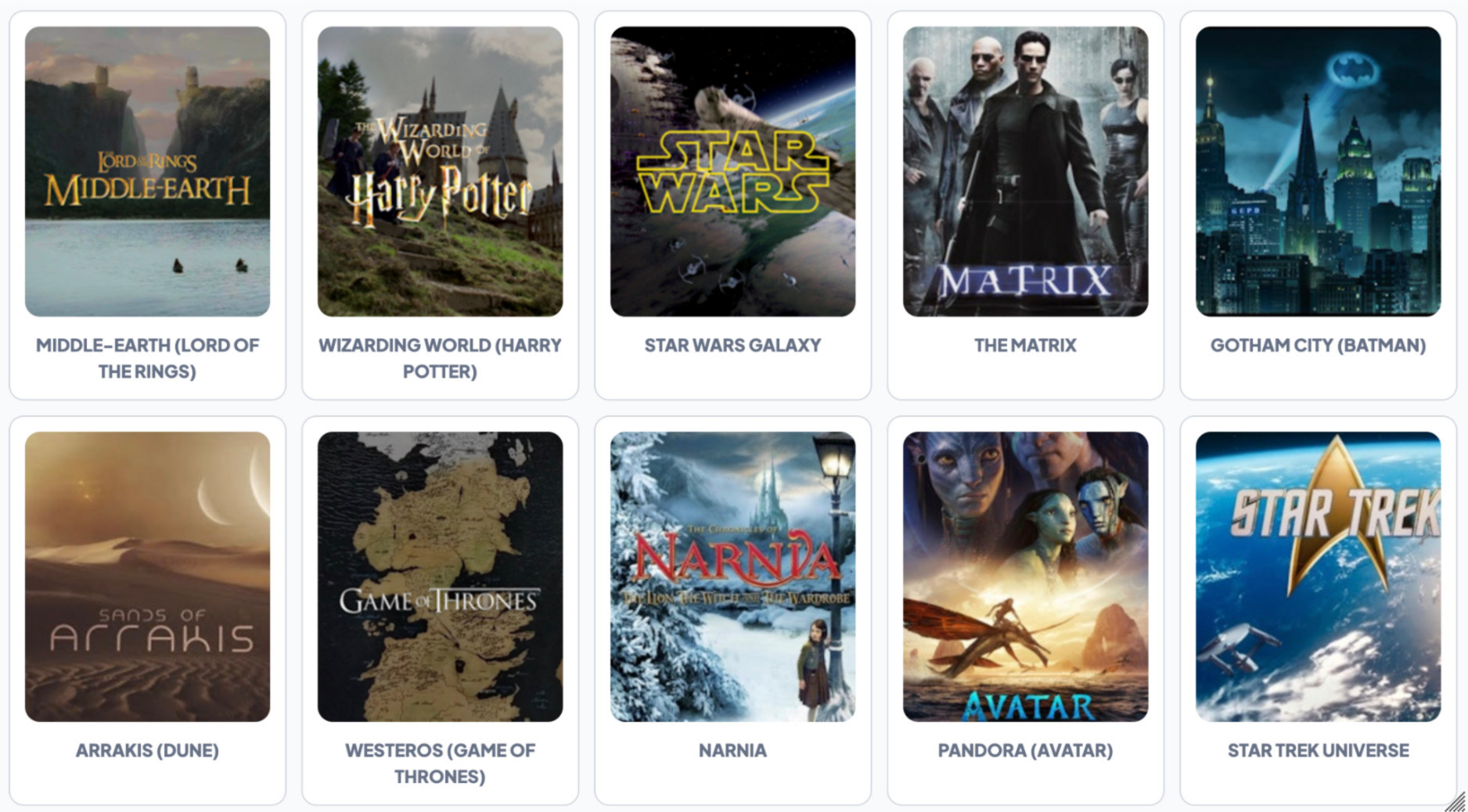This screenshot has width=1468, height=812.
Task: Choose the Gotham City (Batman) caption
Action: [1318, 345]
